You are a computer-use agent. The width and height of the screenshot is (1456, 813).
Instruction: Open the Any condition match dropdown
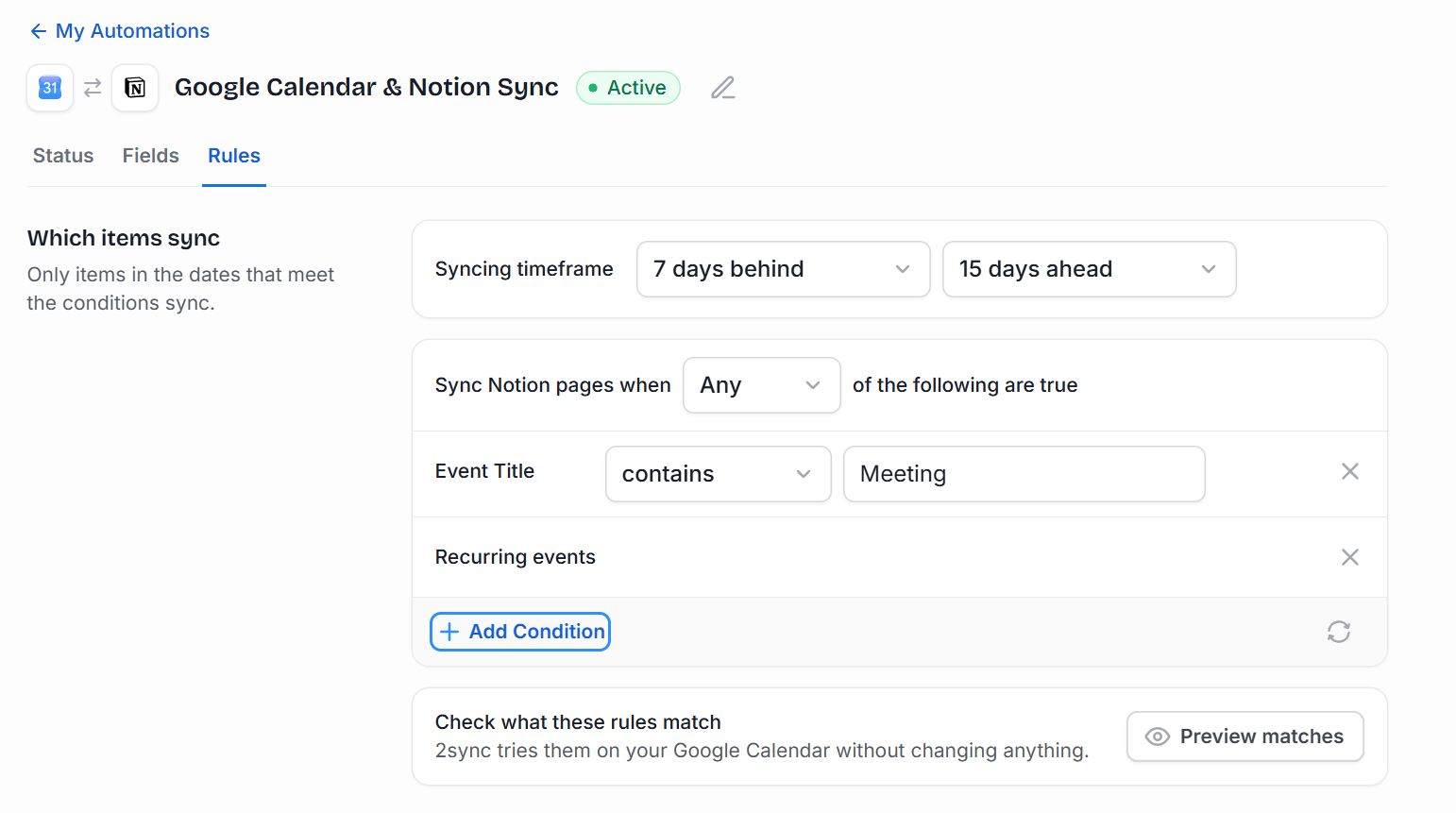pyautogui.click(x=762, y=385)
